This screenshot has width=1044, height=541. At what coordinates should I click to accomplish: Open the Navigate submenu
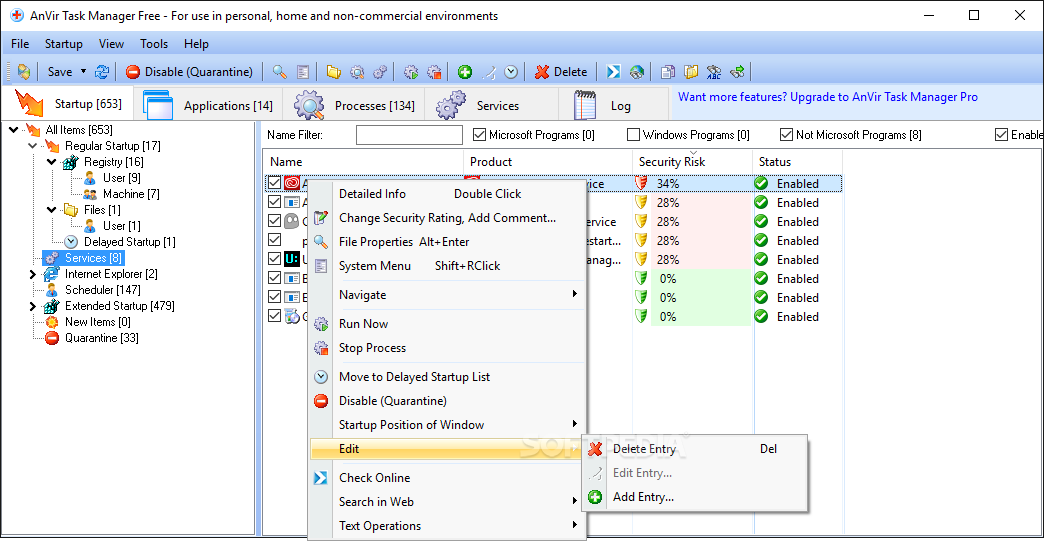pos(448,295)
